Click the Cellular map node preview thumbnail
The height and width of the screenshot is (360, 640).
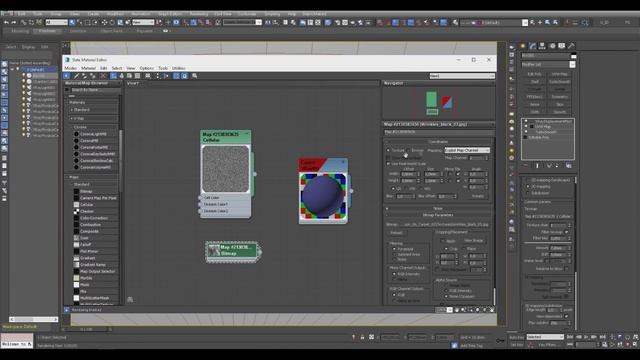pos(225,169)
